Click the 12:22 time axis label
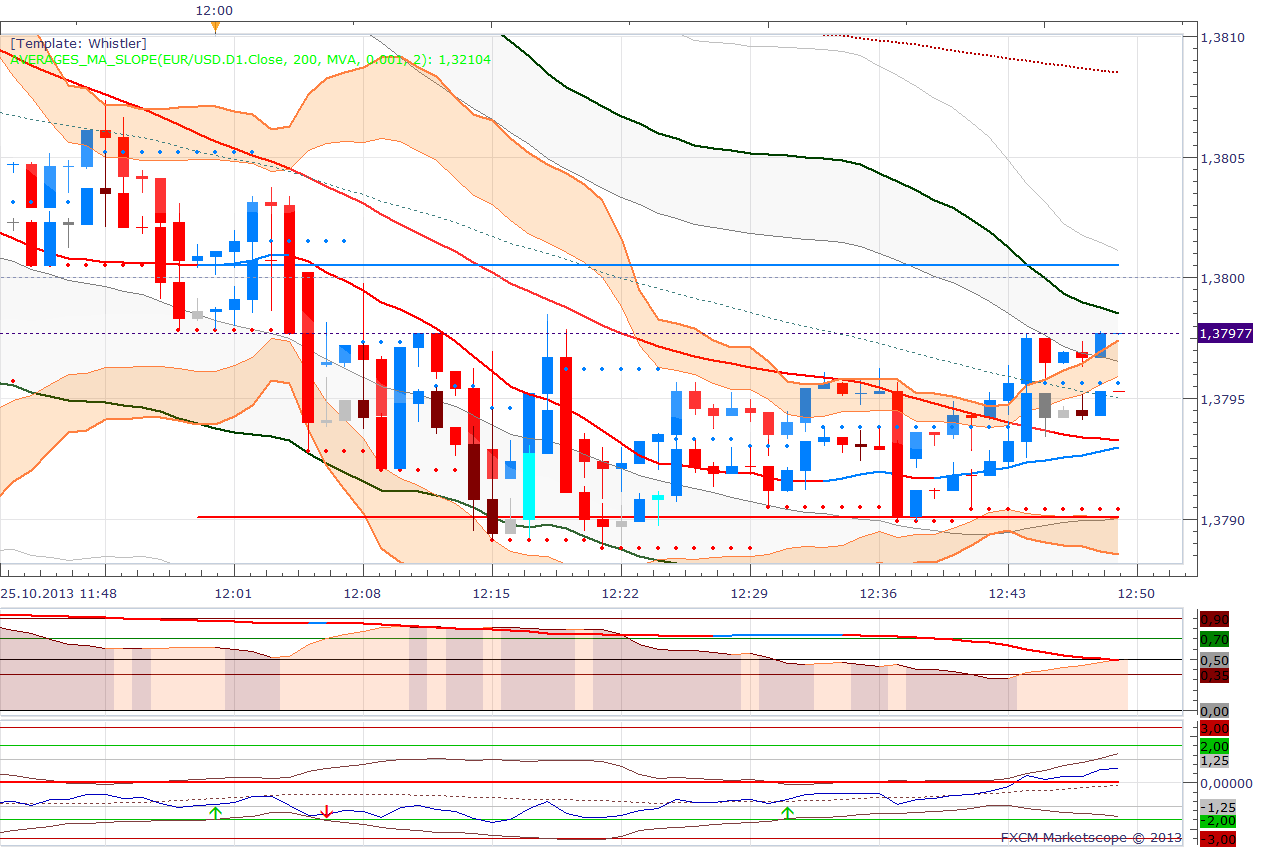The image size is (1263, 847). tap(621, 593)
